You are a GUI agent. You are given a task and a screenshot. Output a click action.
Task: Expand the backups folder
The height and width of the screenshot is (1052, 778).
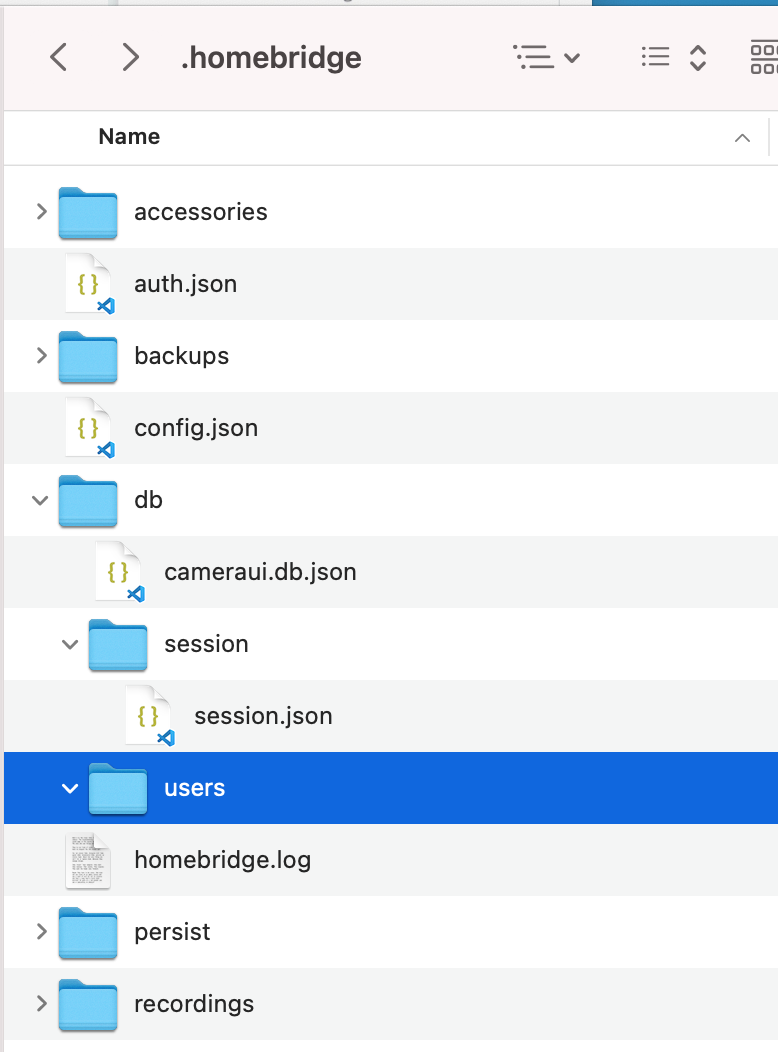pos(41,356)
